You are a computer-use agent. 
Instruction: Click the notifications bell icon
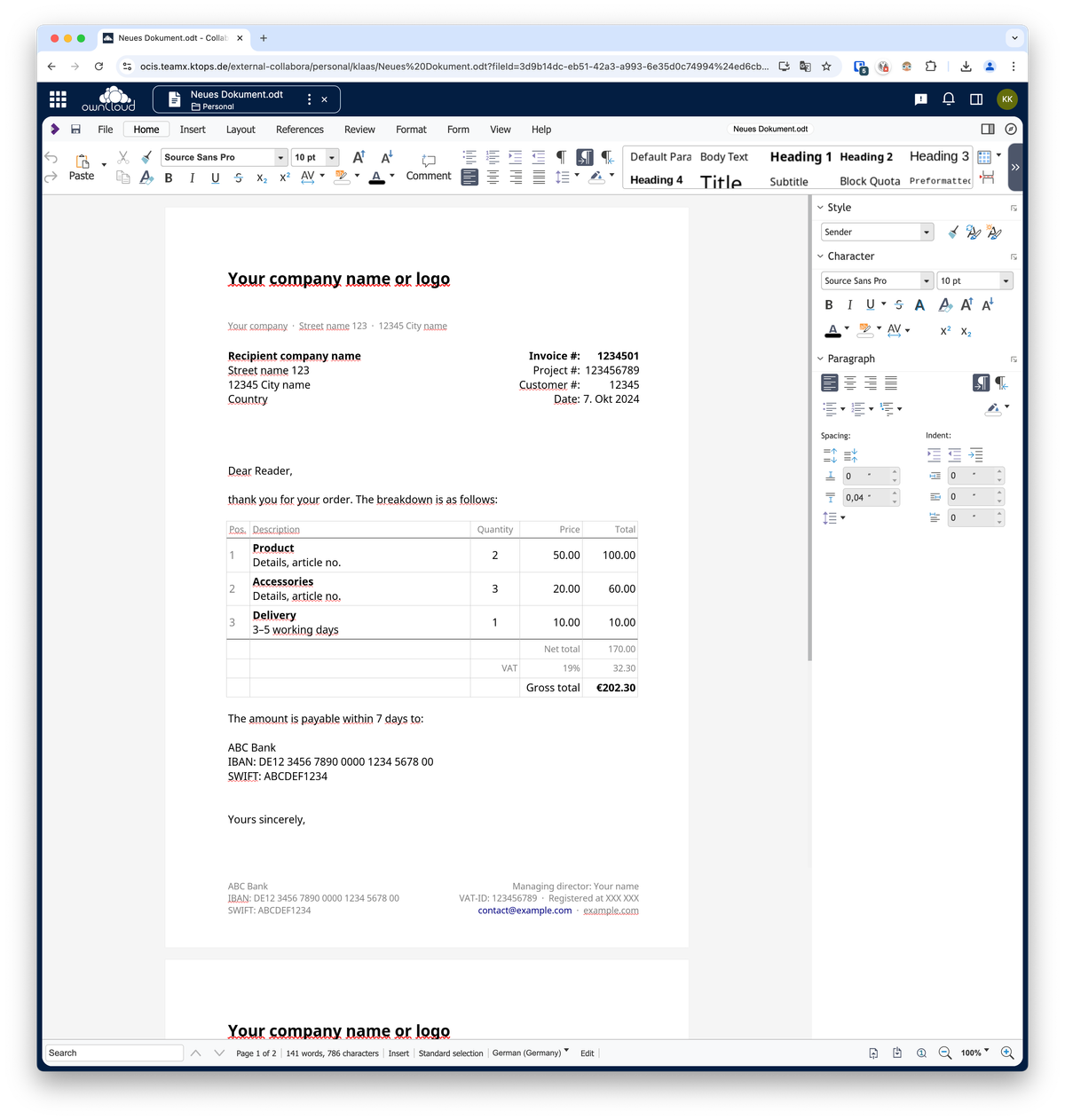point(949,99)
